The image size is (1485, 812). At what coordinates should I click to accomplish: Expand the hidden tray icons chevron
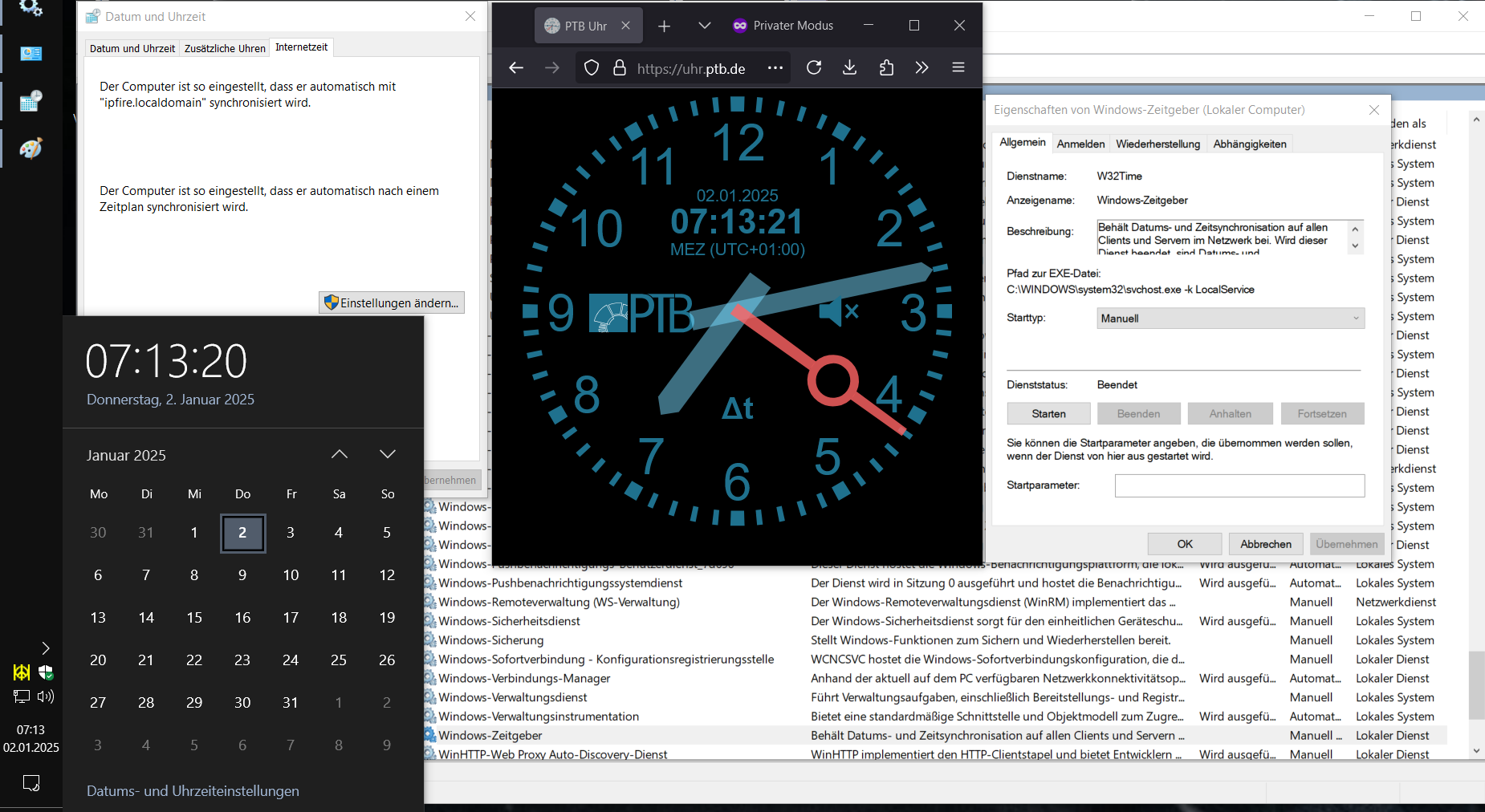pyautogui.click(x=46, y=648)
